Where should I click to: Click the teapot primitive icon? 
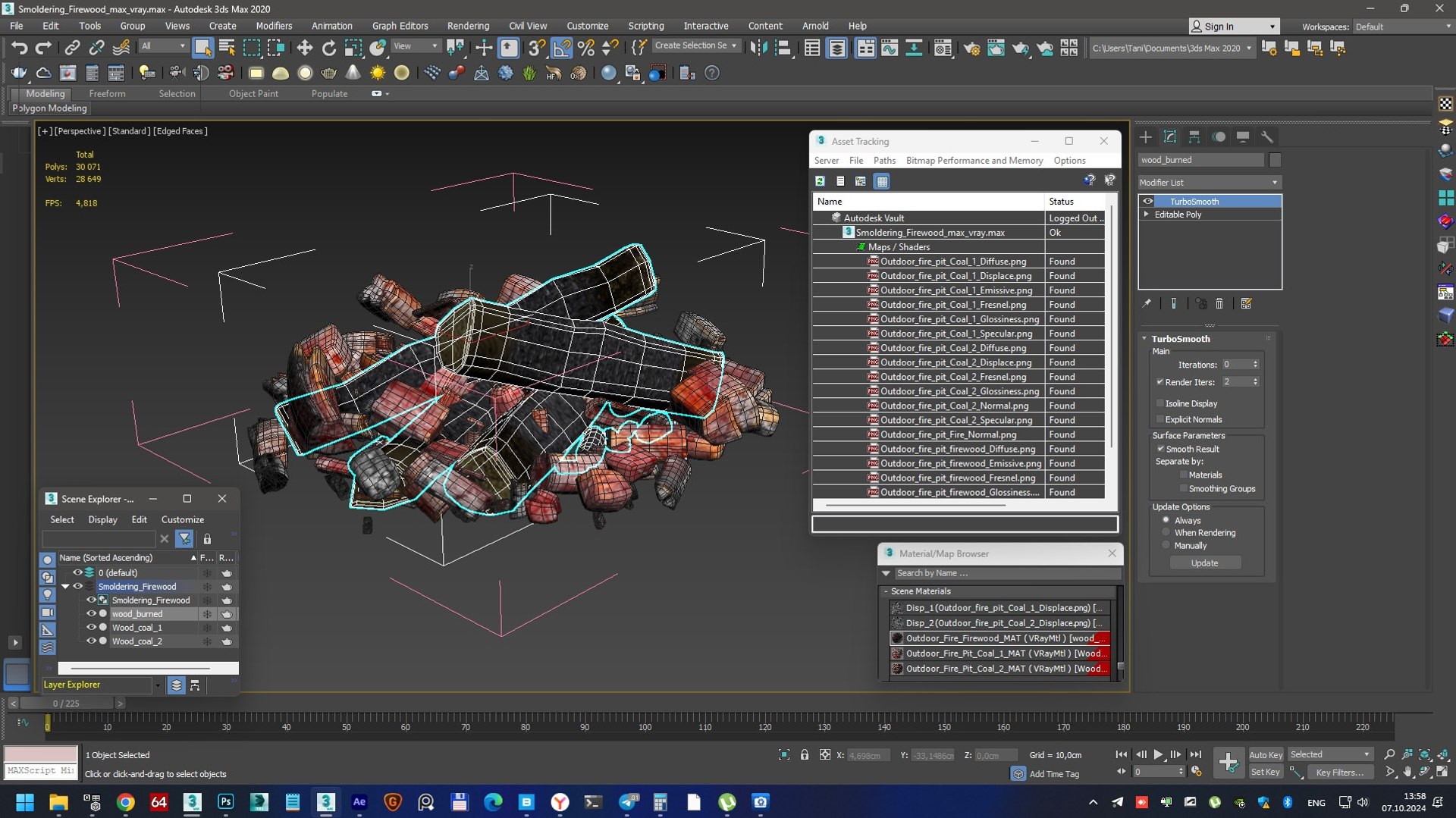328,74
